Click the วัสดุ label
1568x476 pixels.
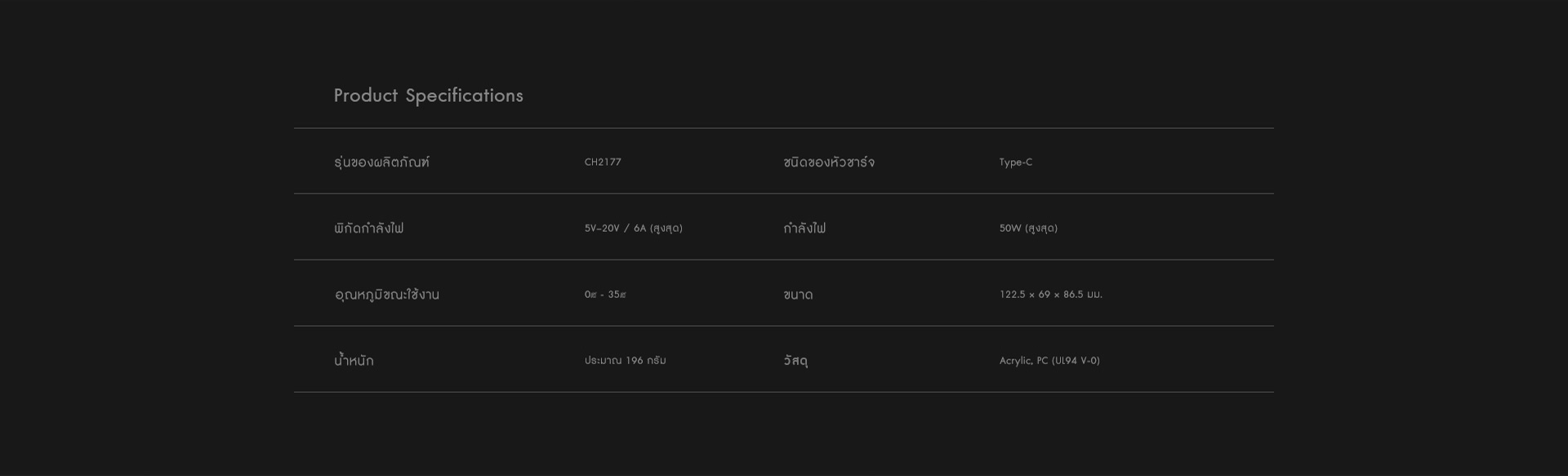pyautogui.click(x=795, y=361)
